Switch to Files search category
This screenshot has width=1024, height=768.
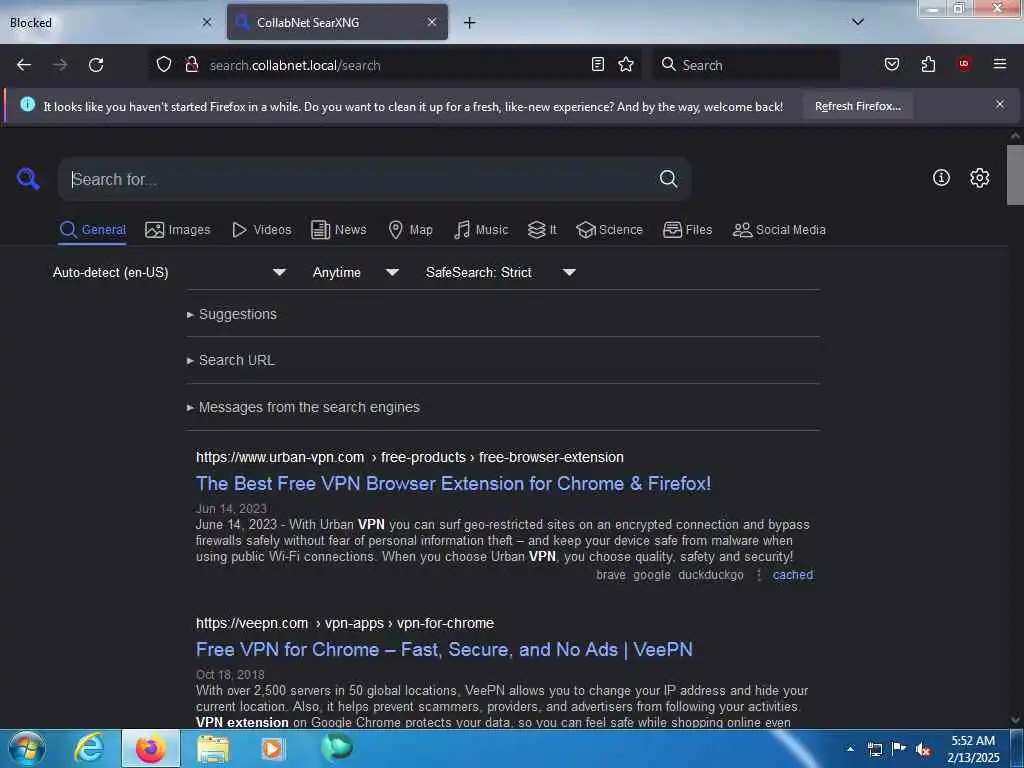687,230
